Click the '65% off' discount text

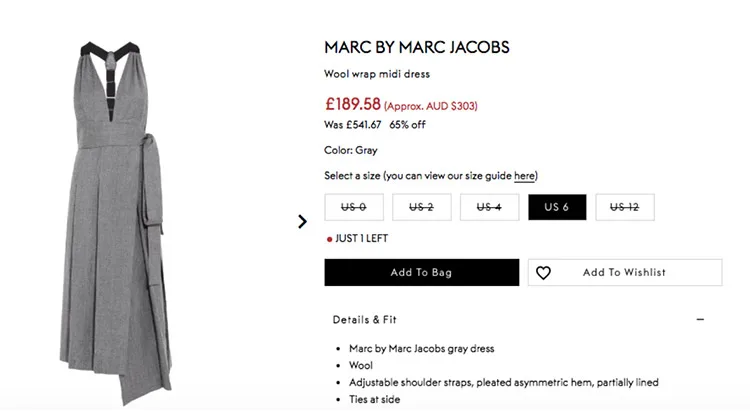408,125
